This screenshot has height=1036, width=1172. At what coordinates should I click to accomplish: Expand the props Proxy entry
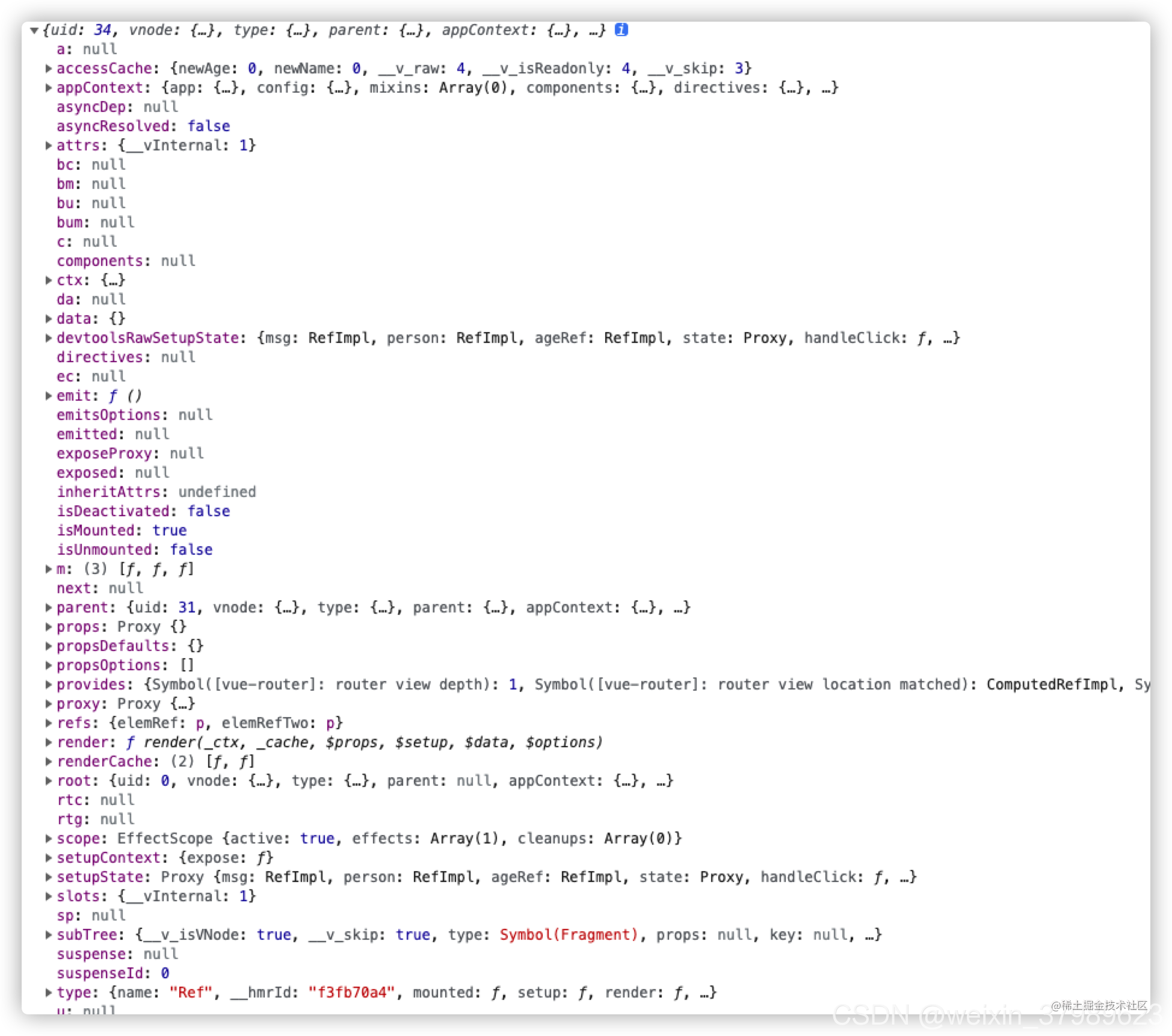[x=49, y=626]
